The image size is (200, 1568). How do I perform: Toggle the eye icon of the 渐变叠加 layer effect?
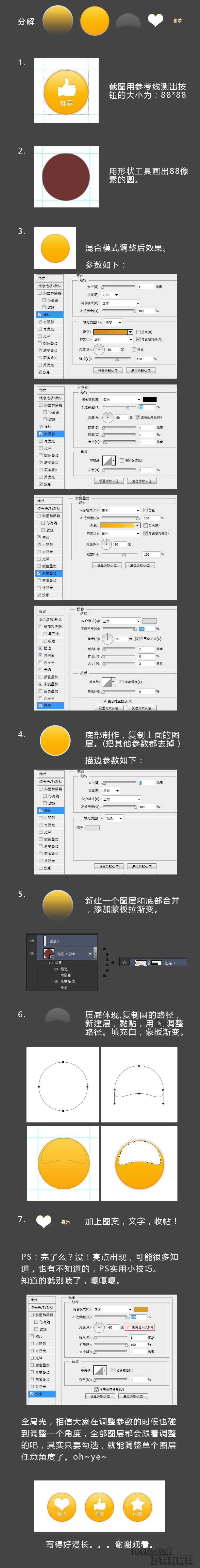[56, 981]
